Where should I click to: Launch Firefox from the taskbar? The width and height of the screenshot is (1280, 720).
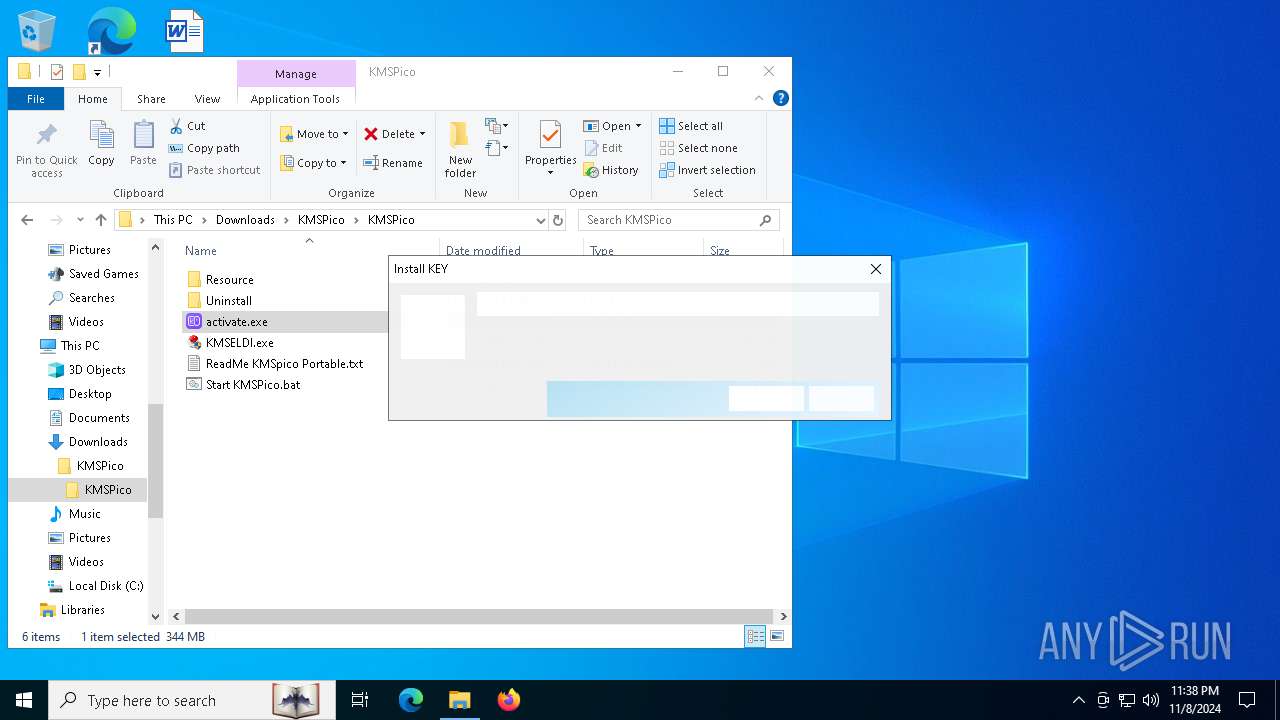pos(509,700)
